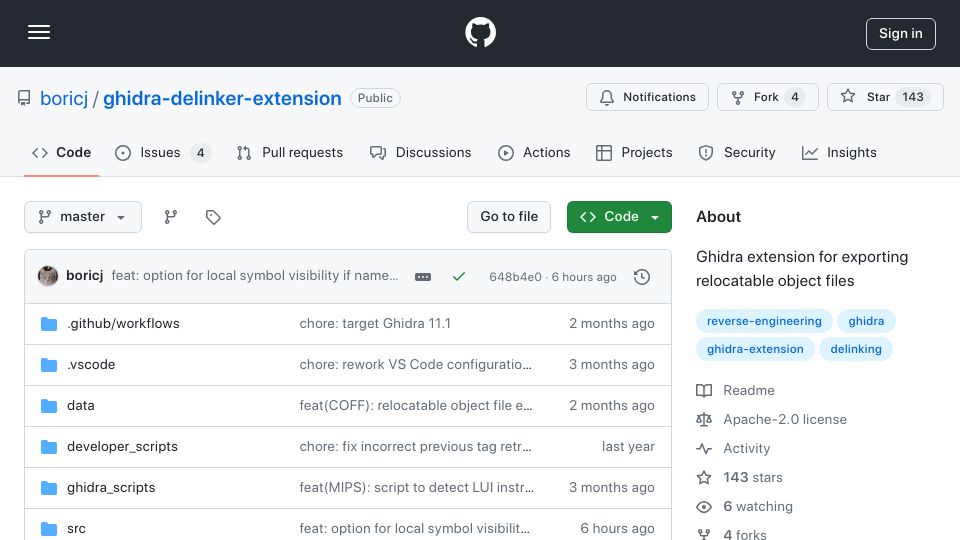960x540 pixels.
Task: Open commit 648b4e0
Action: coord(515,277)
